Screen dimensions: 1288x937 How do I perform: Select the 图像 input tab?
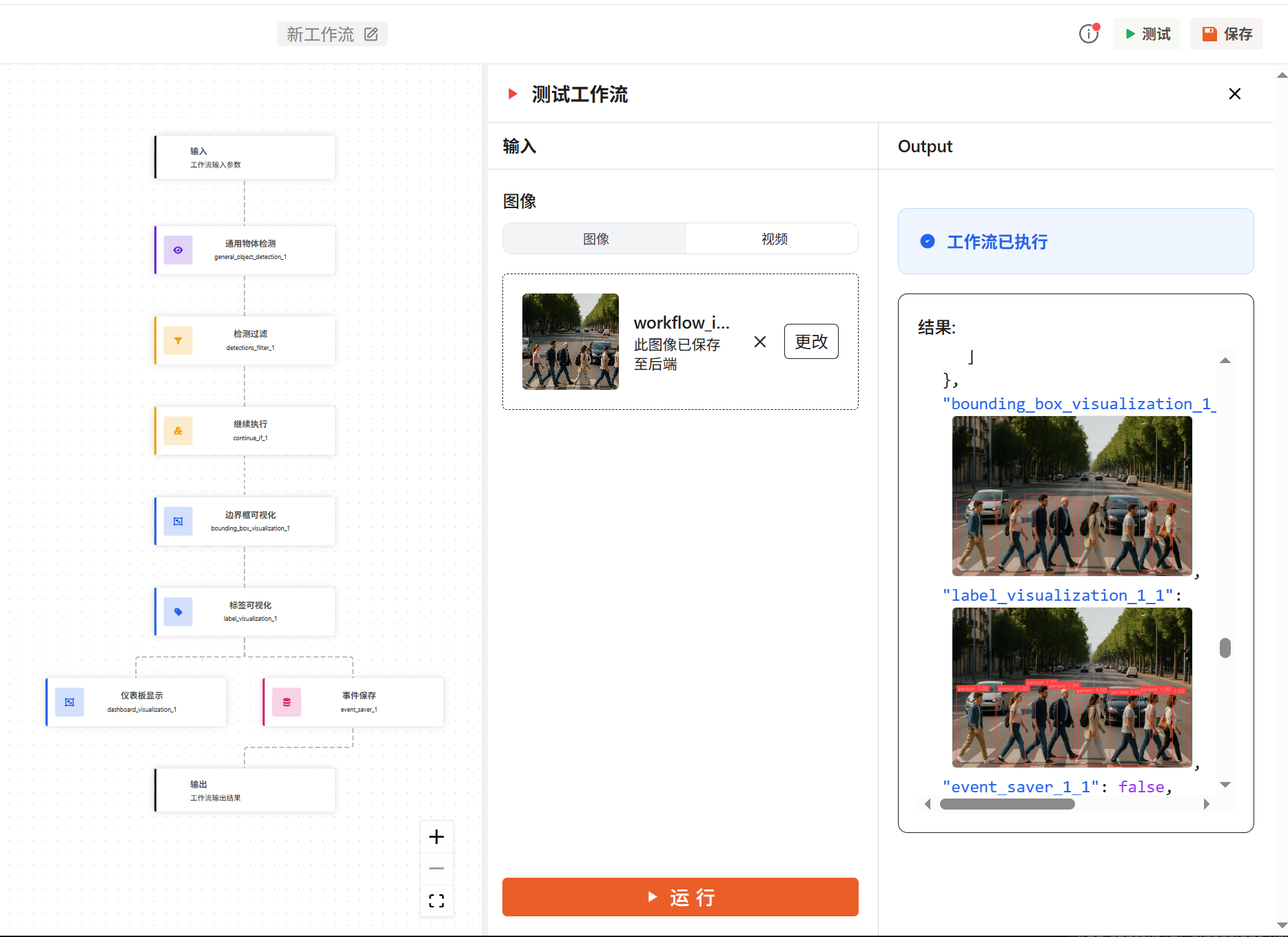(x=595, y=239)
